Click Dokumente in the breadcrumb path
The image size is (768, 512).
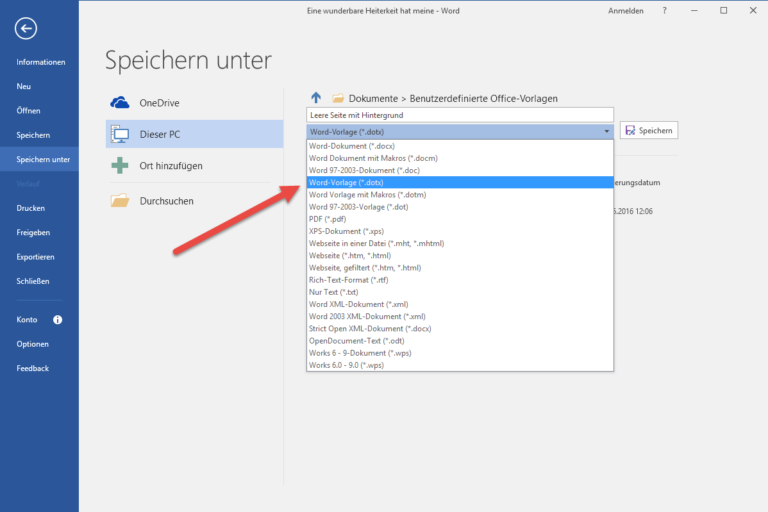373,98
